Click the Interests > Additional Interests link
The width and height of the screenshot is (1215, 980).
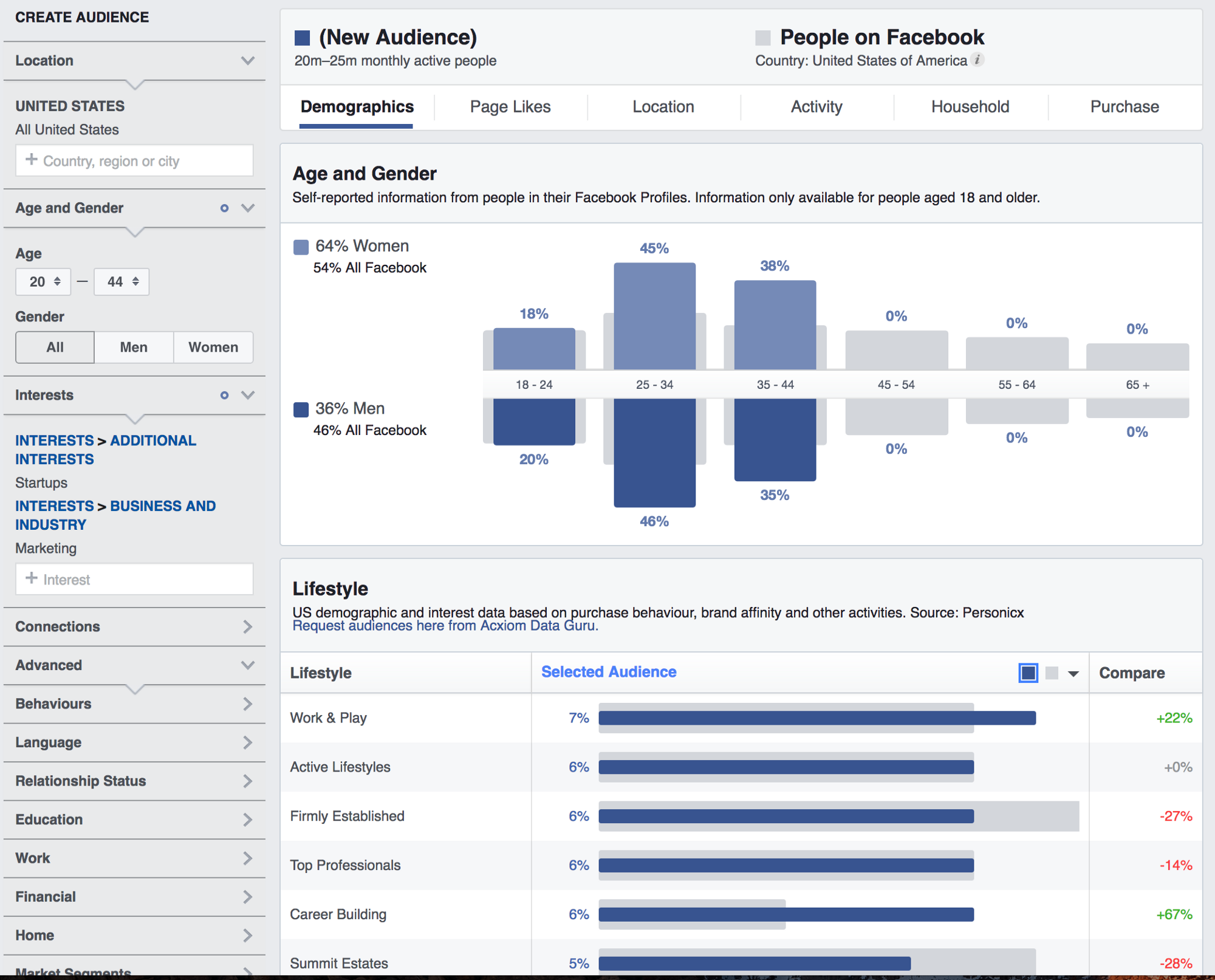tap(106, 450)
